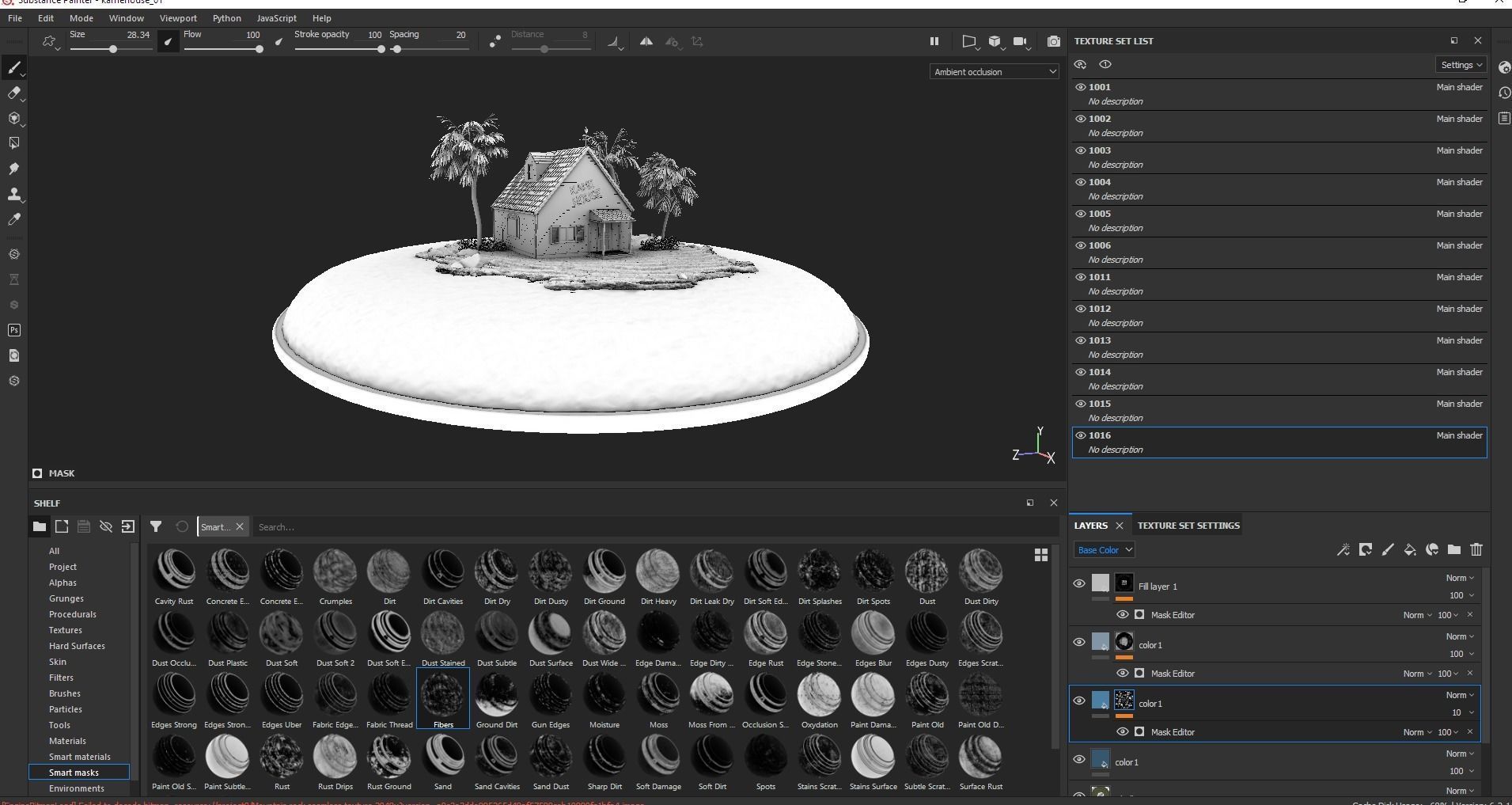Click the Shelf import resources icon
The height and width of the screenshot is (805, 1512).
click(128, 526)
